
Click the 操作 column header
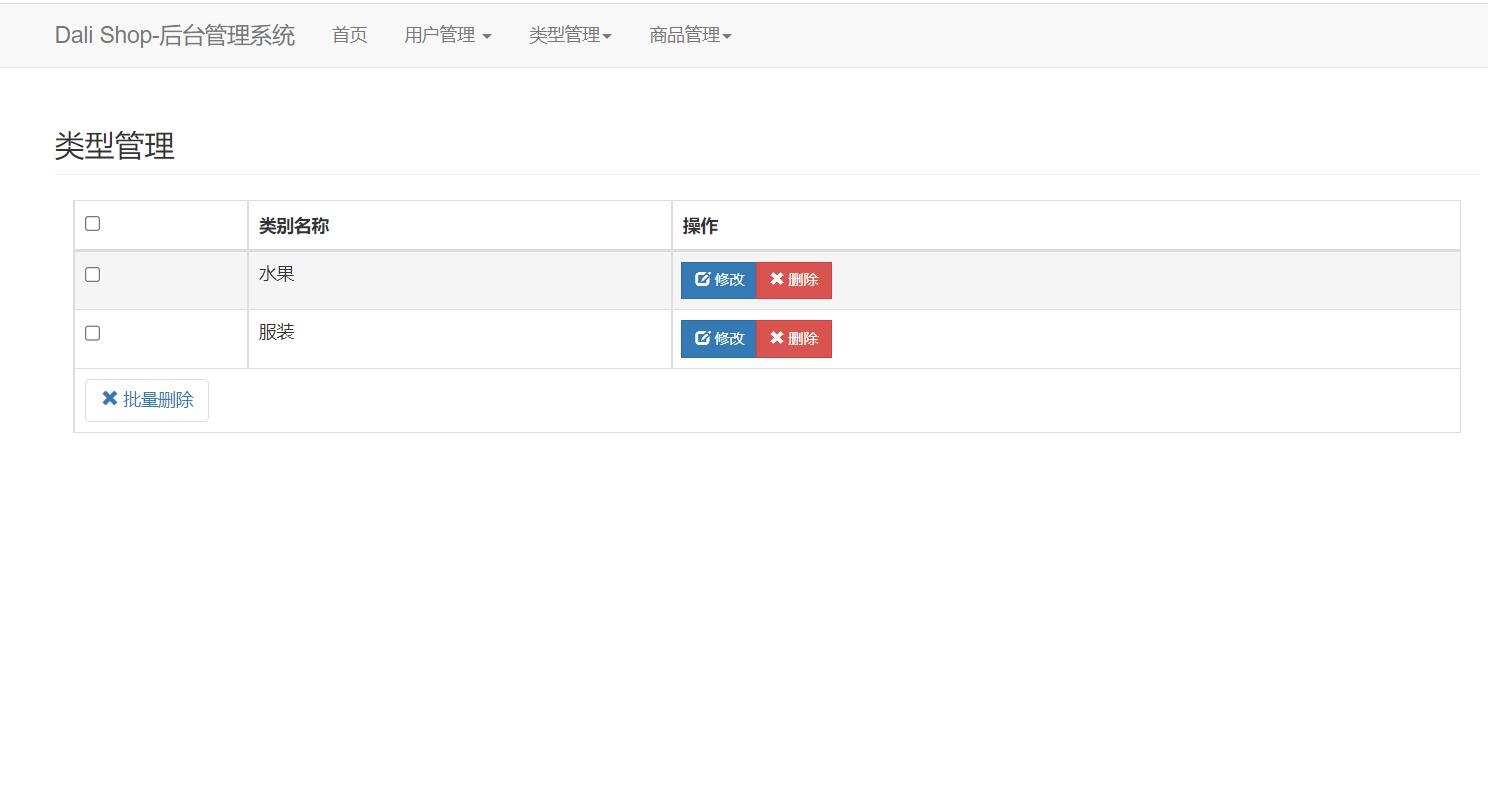[1066, 226]
